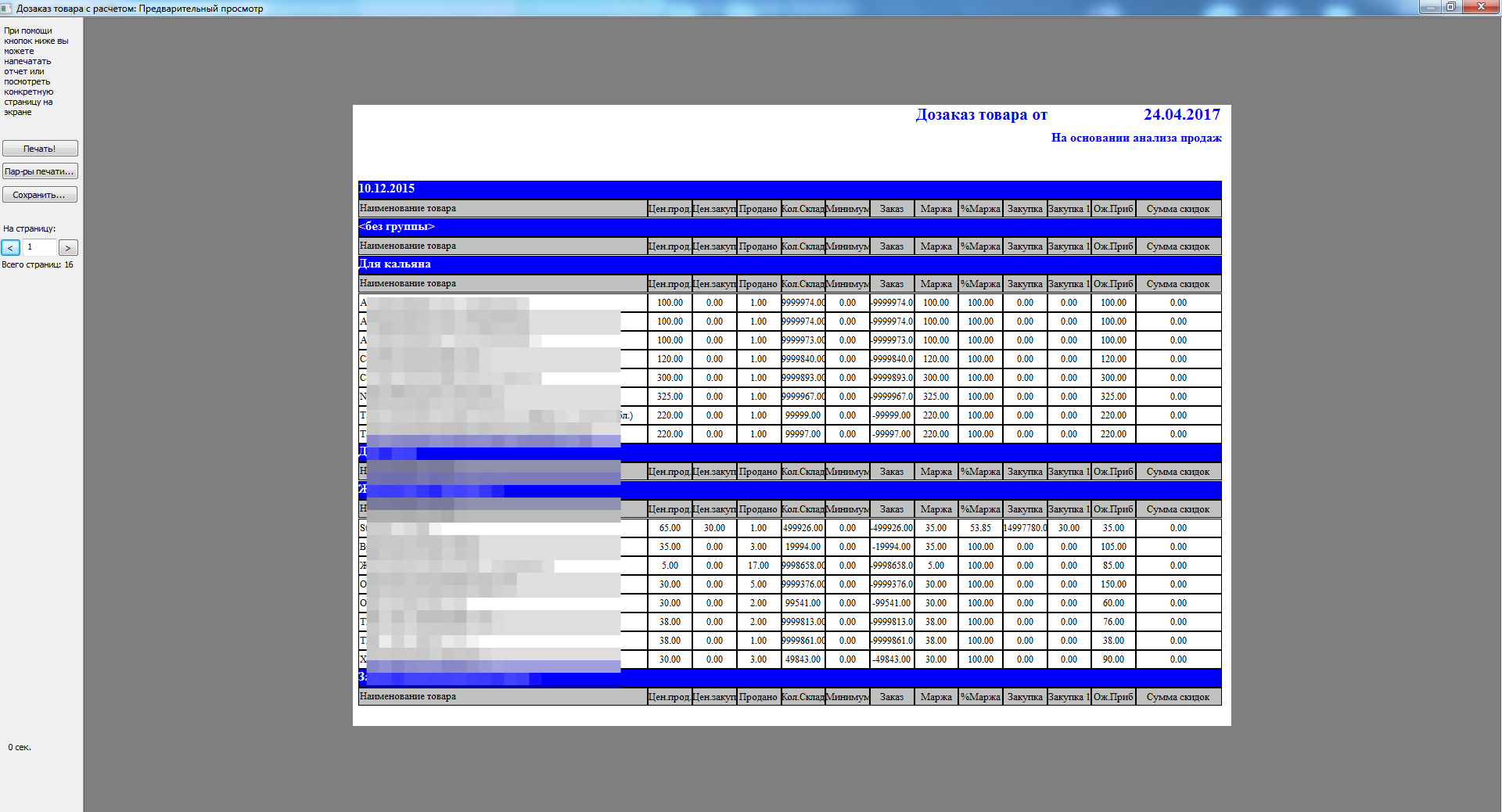Click subtitle На основании анализа продаж
The height and width of the screenshot is (812, 1502).
tap(1136, 138)
